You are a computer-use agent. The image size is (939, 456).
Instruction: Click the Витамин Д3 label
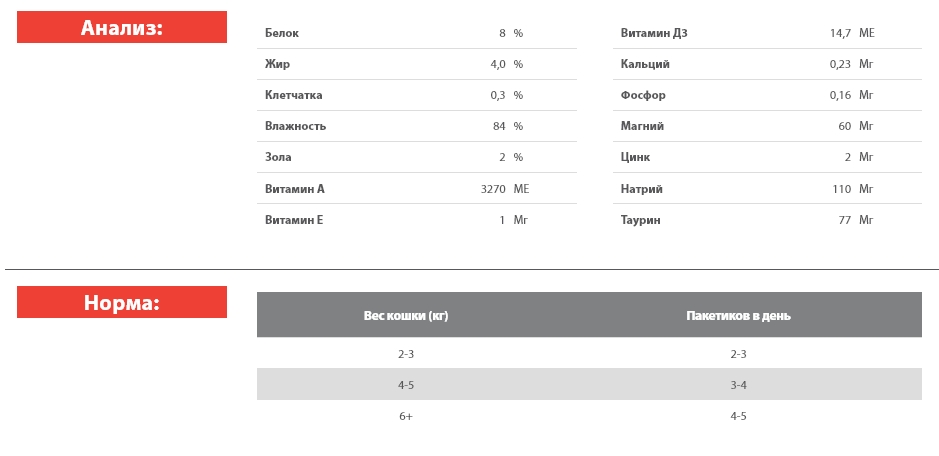point(653,33)
